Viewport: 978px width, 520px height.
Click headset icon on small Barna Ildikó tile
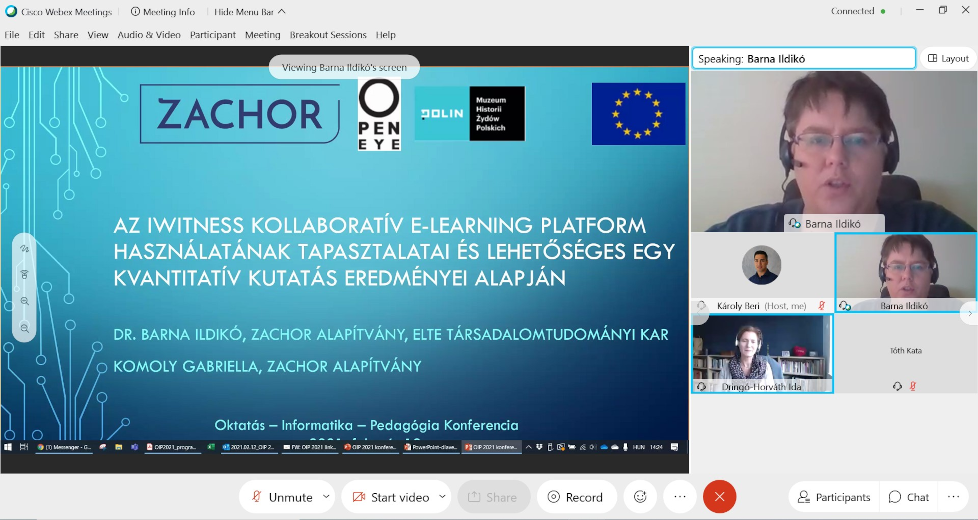845,306
